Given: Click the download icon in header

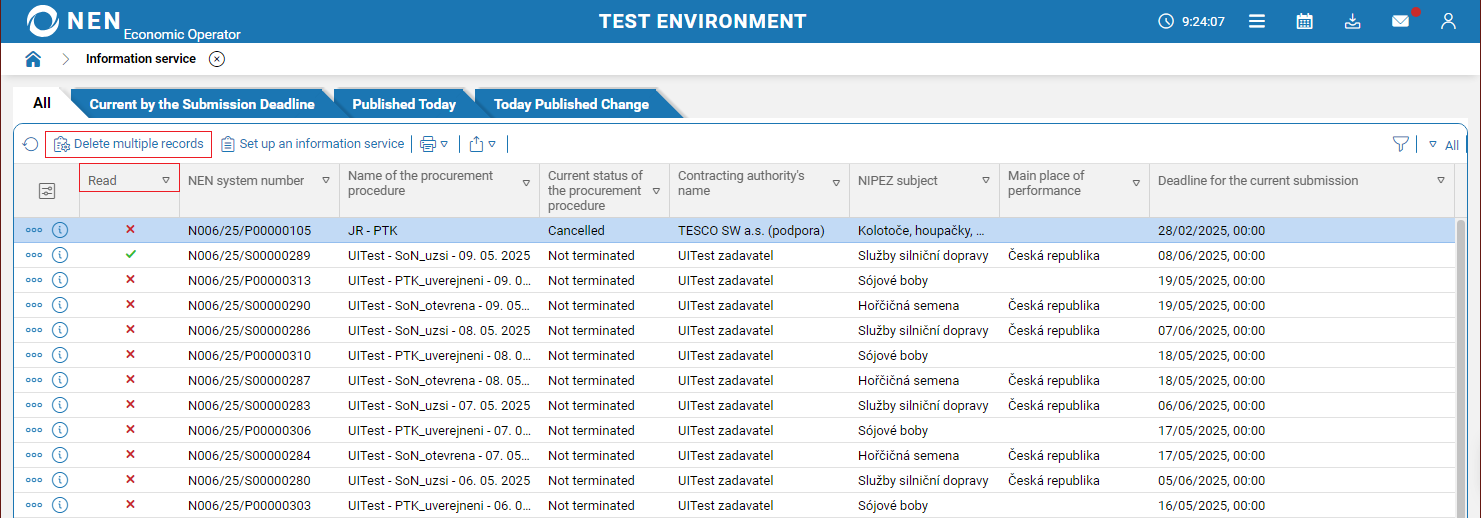Looking at the screenshot, I should [1352, 21].
